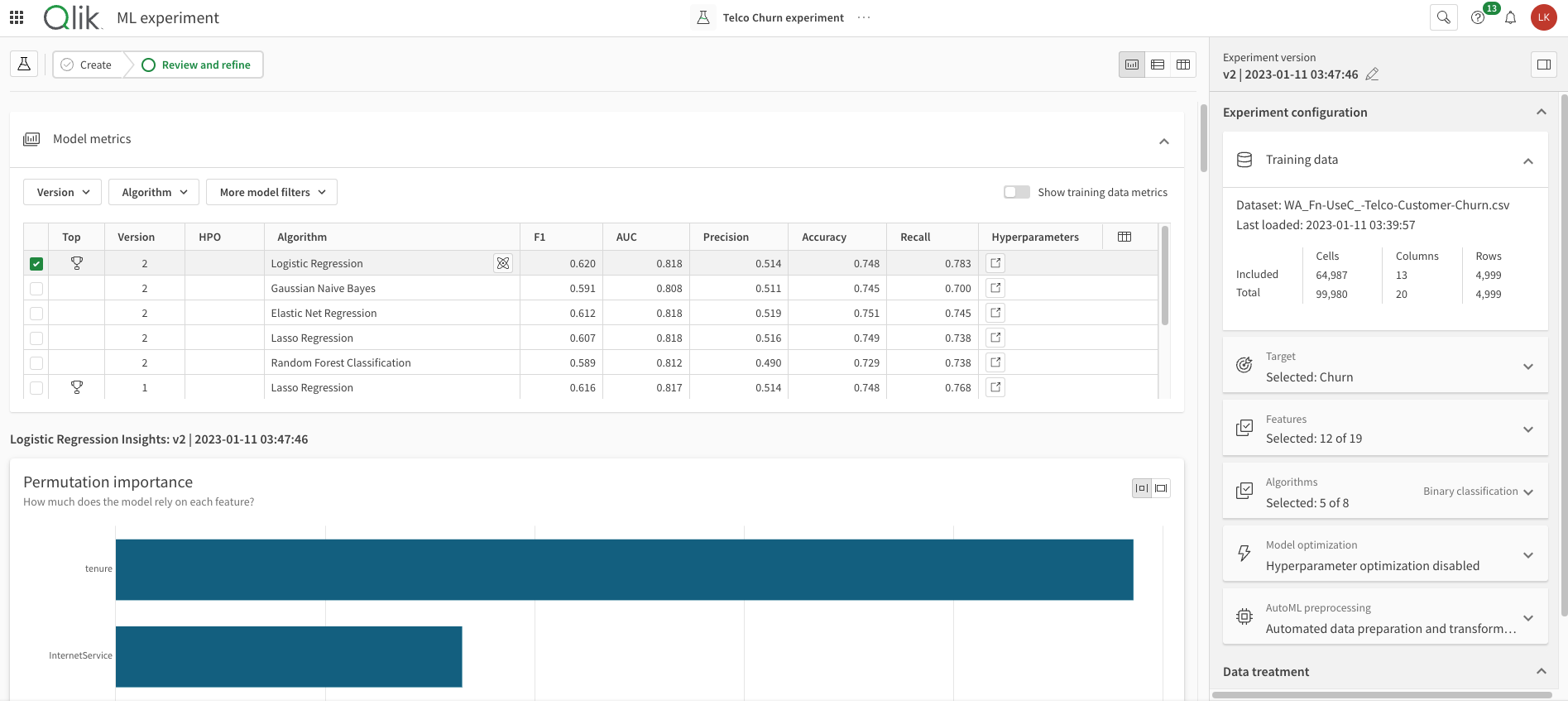The height and width of the screenshot is (705, 1568).
Task: Open the column picker icon in table header
Action: pos(1124,237)
